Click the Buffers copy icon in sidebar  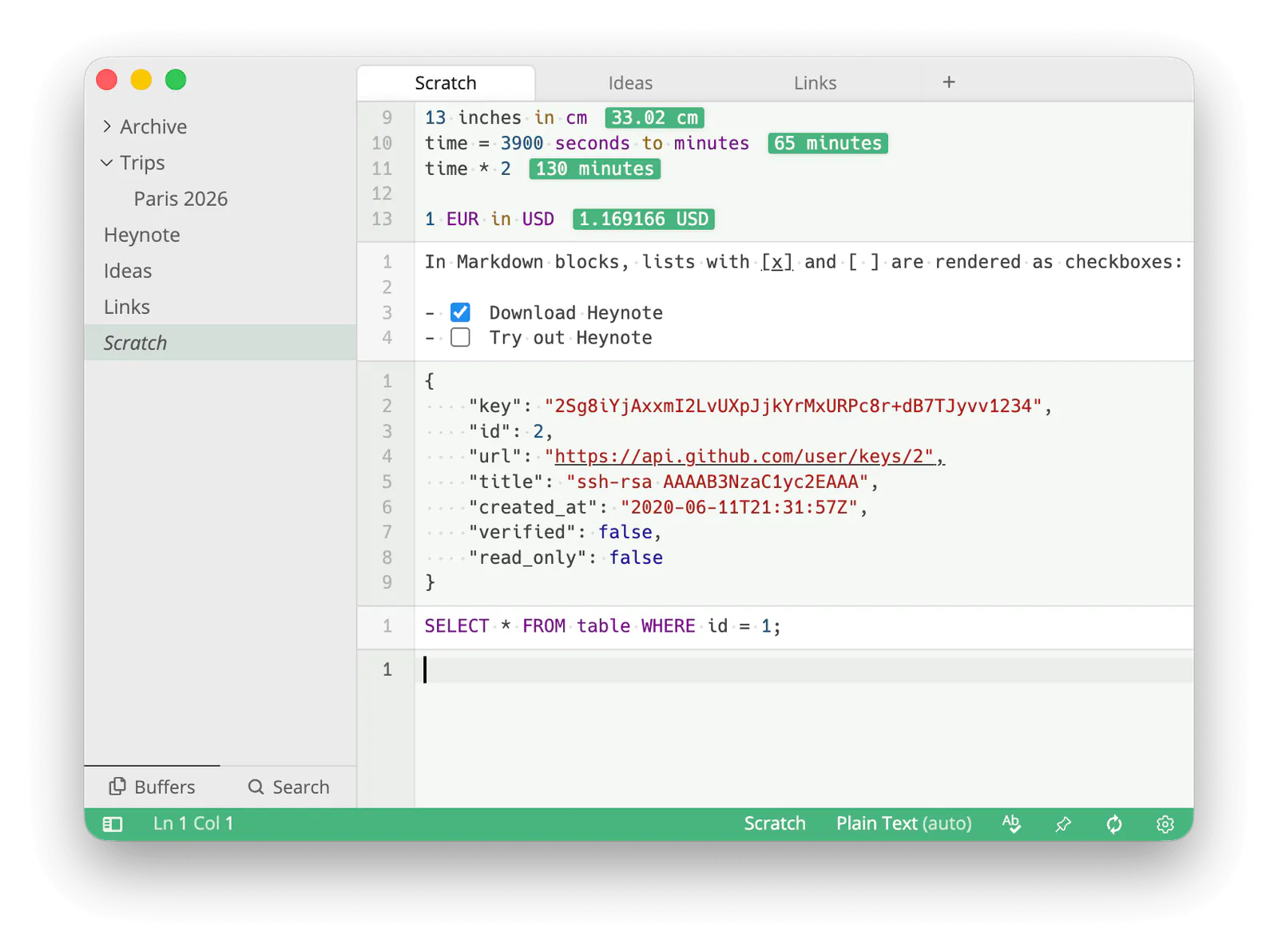pos(117,787)
